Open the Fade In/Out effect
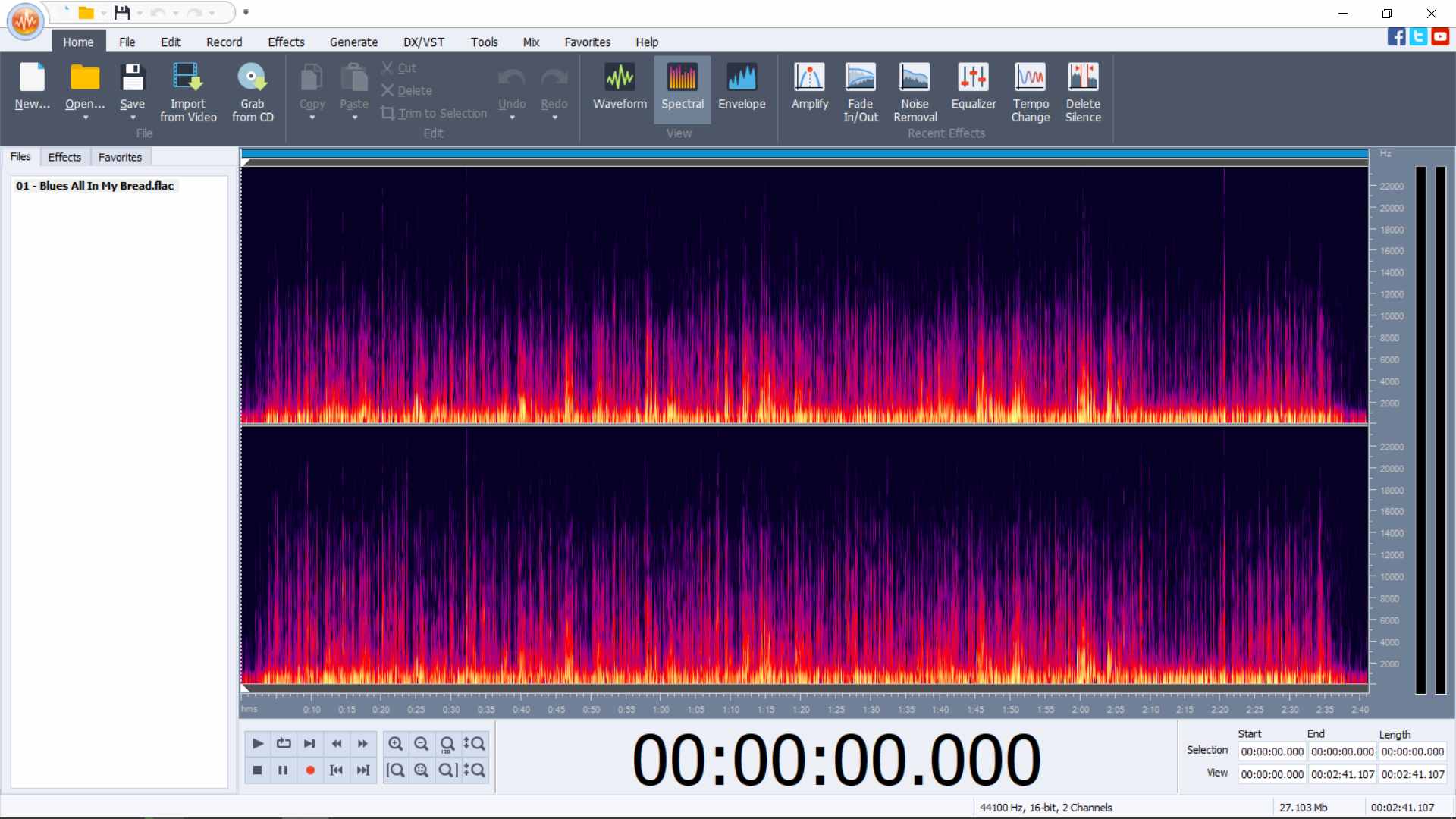Image resolution: width=1456 pixels, height=819 pixels. pos(861,93)
